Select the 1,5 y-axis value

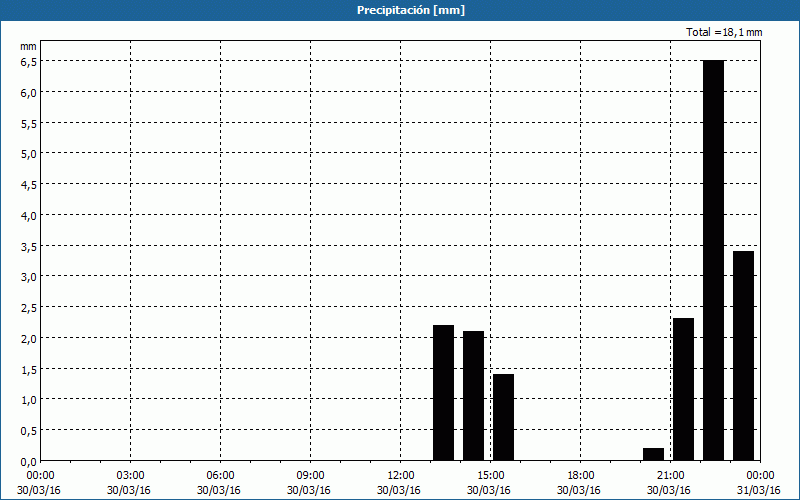tap(28, 369)
